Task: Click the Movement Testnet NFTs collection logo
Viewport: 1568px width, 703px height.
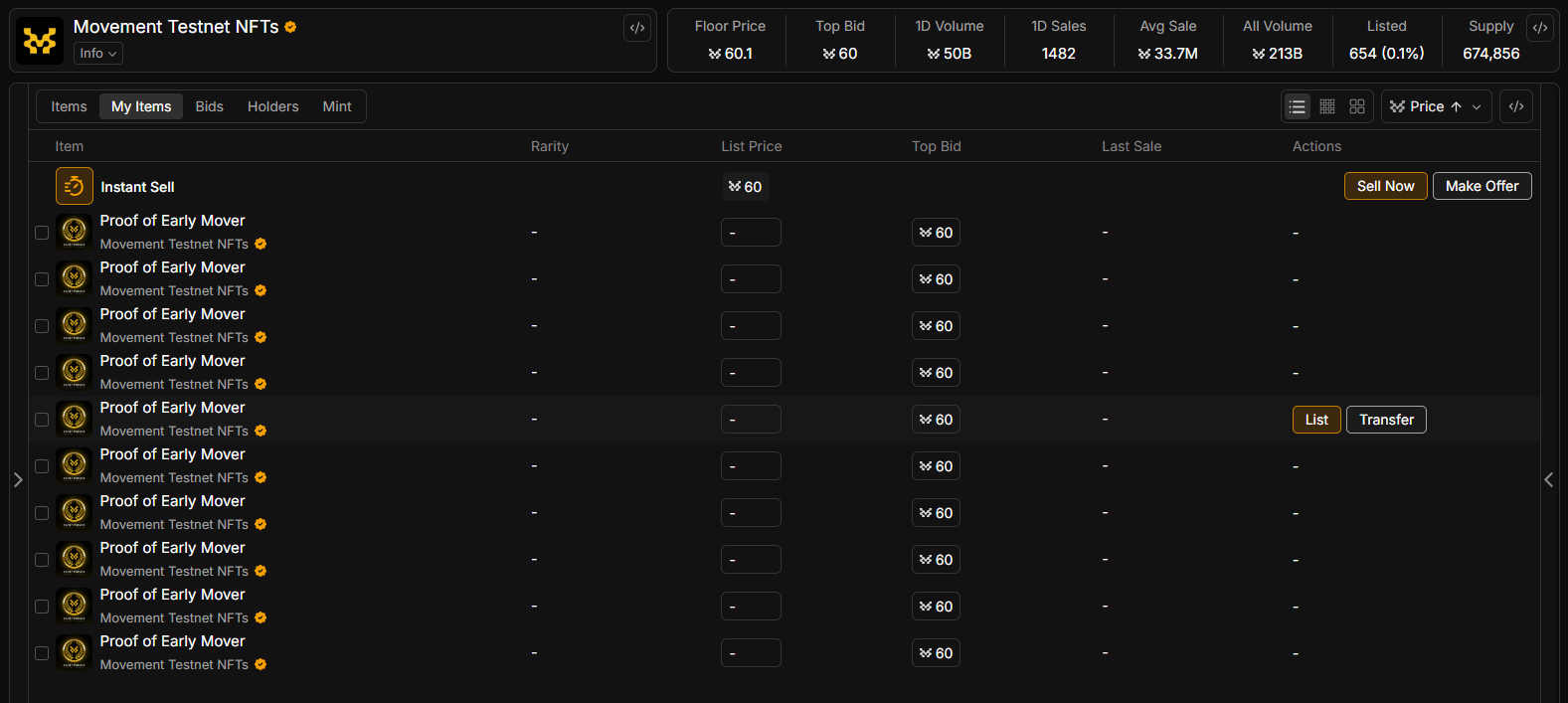Action: [40, 41]
